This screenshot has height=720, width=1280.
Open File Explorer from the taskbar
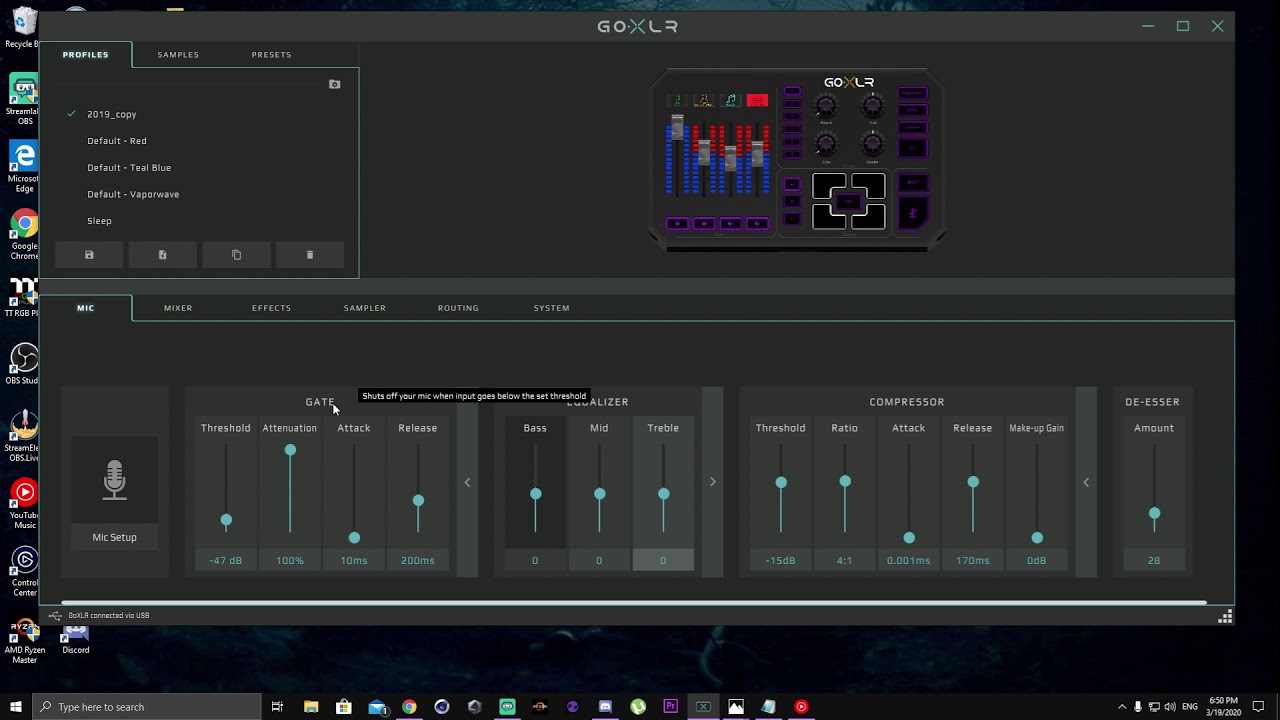pyautogui.click(x=311, y=707)
